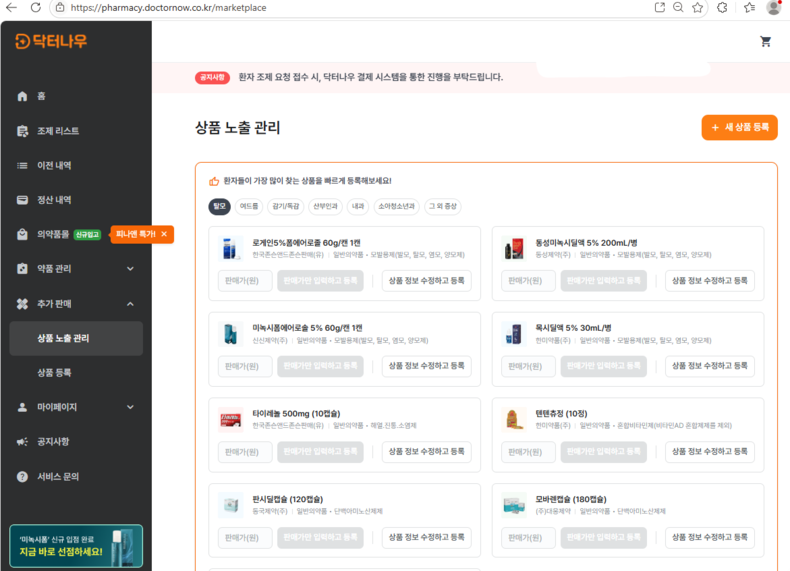Open the shopping cart icon

(x=766, y=42)
